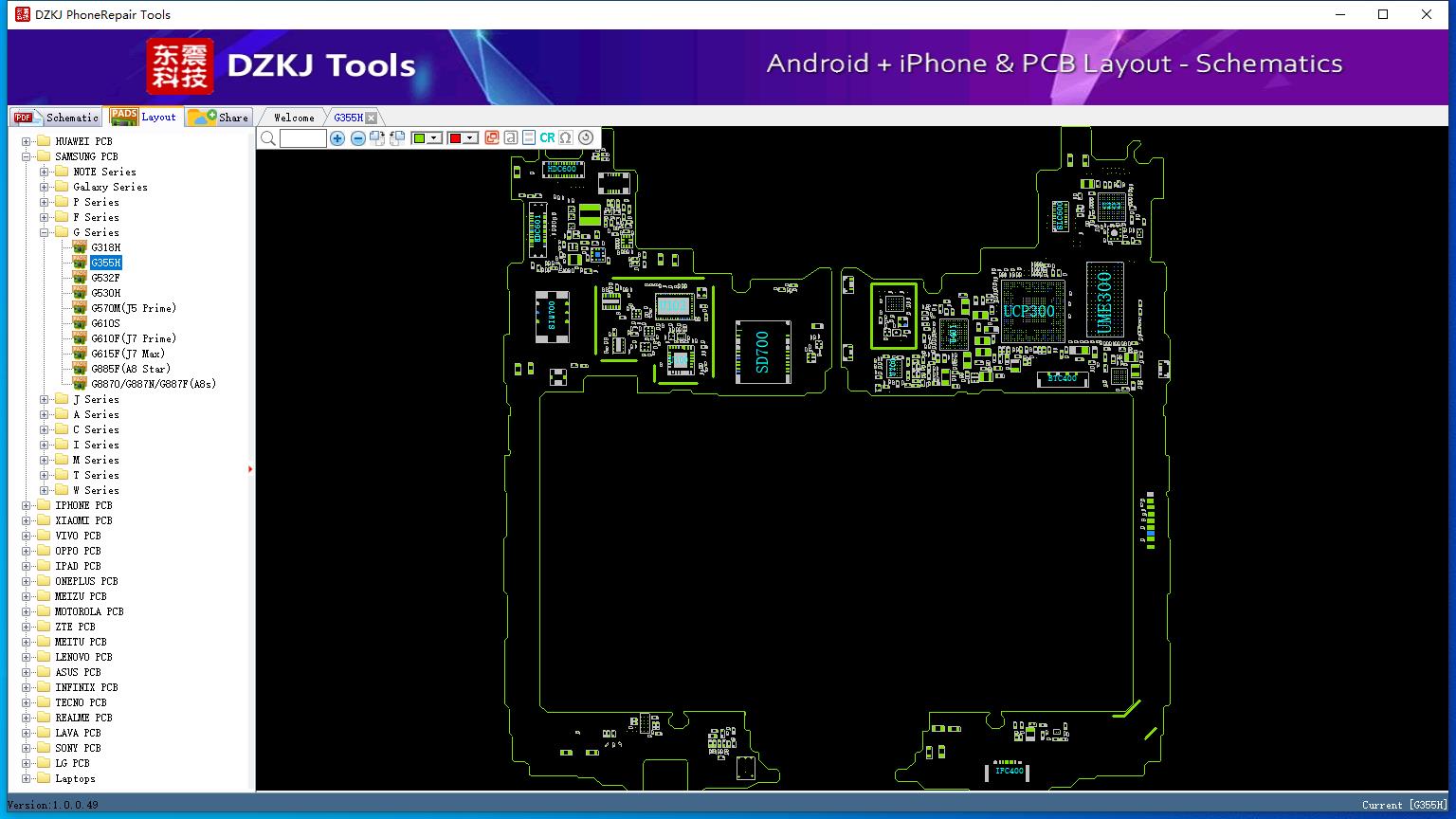
Task: Open the green color dropdown arrow
Action: coord(434,138)
